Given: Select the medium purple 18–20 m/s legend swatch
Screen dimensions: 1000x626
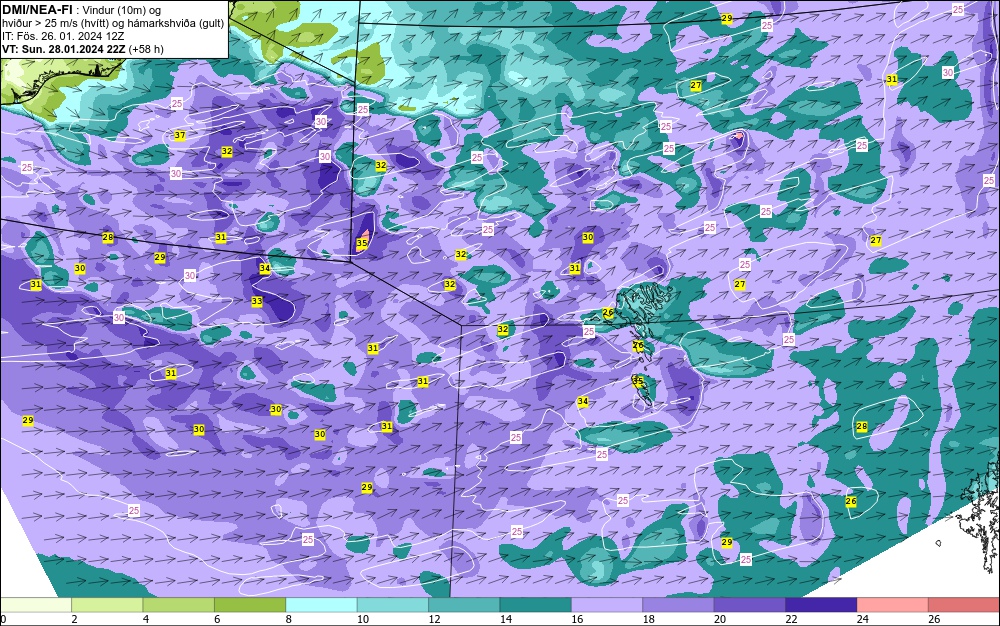Looking at the screenshot, I should [679, 605].
